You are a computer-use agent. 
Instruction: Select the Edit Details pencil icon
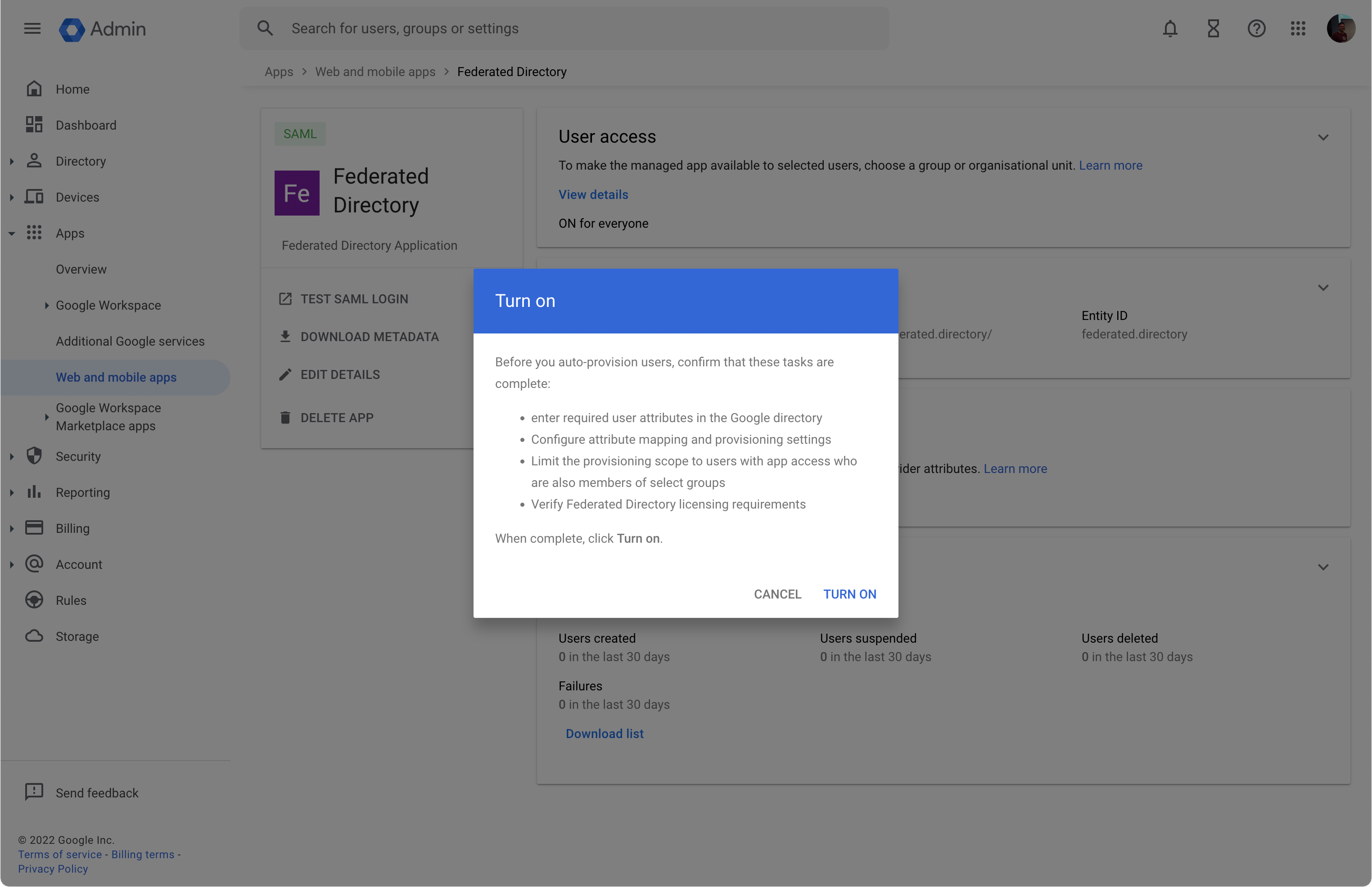[x=286, y=374]
